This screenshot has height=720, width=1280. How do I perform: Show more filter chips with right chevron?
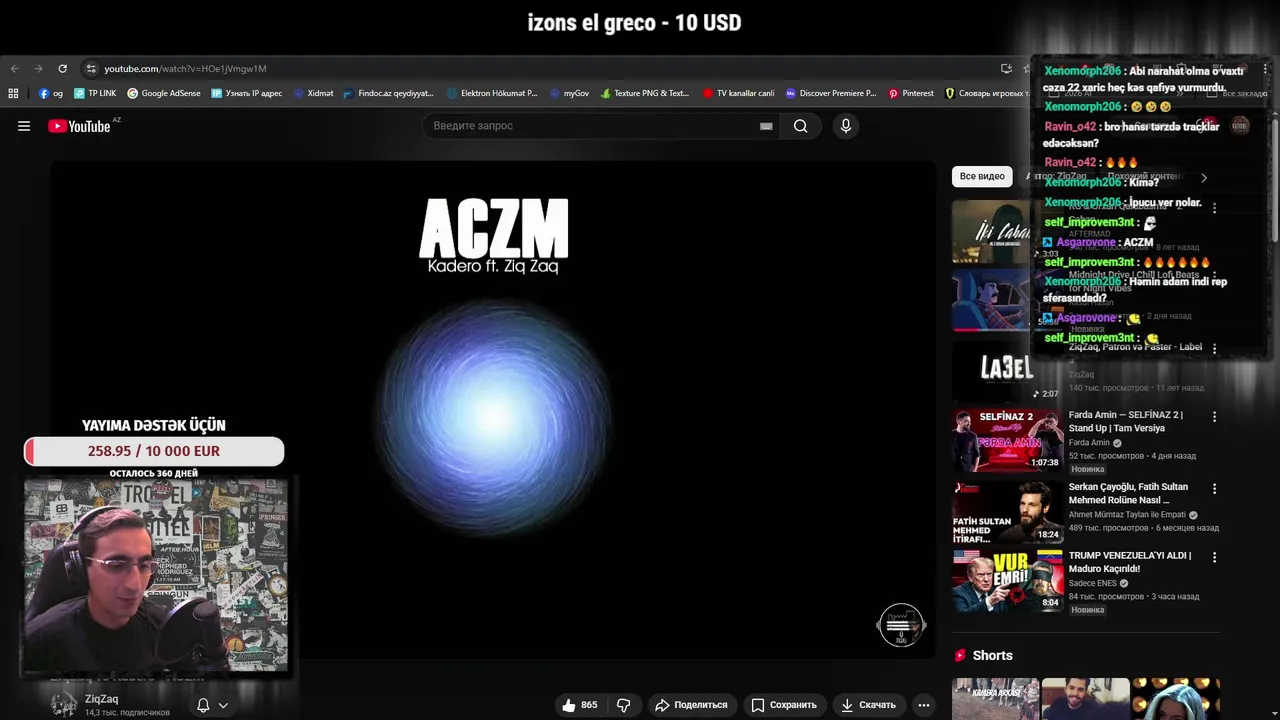pyautogui.click(x=1203, y=177)
